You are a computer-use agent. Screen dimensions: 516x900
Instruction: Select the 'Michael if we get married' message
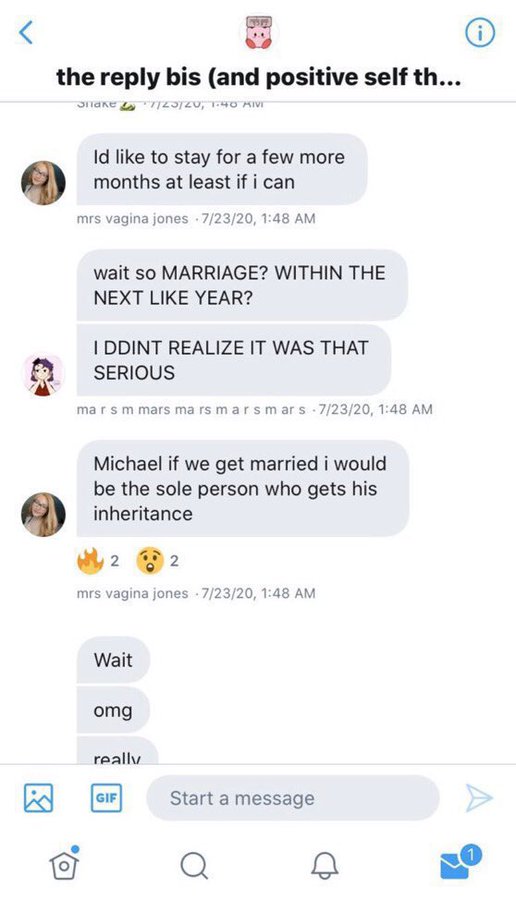click(243, 488)
